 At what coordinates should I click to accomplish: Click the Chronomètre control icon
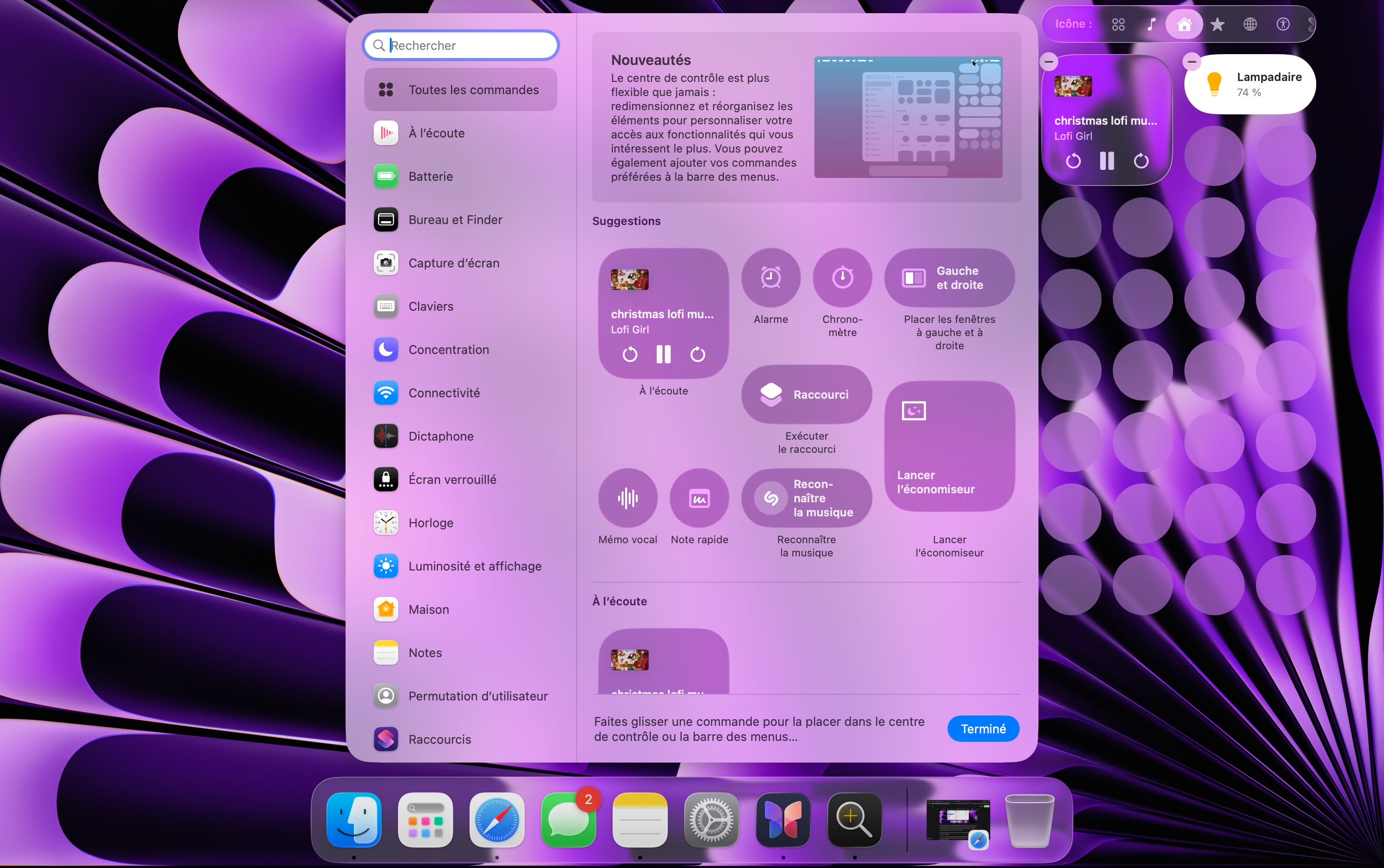(x=842, y=278)
